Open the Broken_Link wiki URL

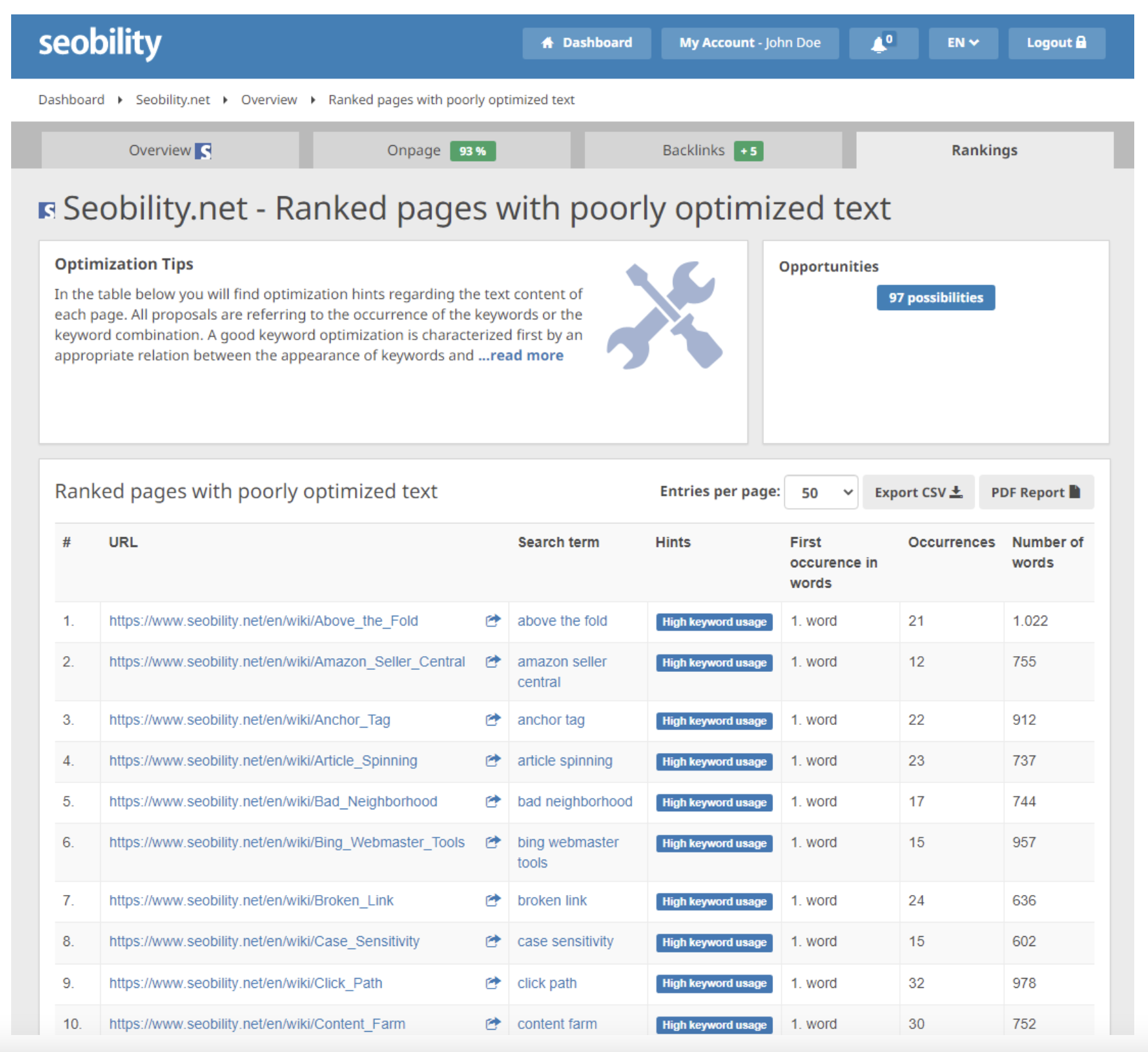pos(251,901)
